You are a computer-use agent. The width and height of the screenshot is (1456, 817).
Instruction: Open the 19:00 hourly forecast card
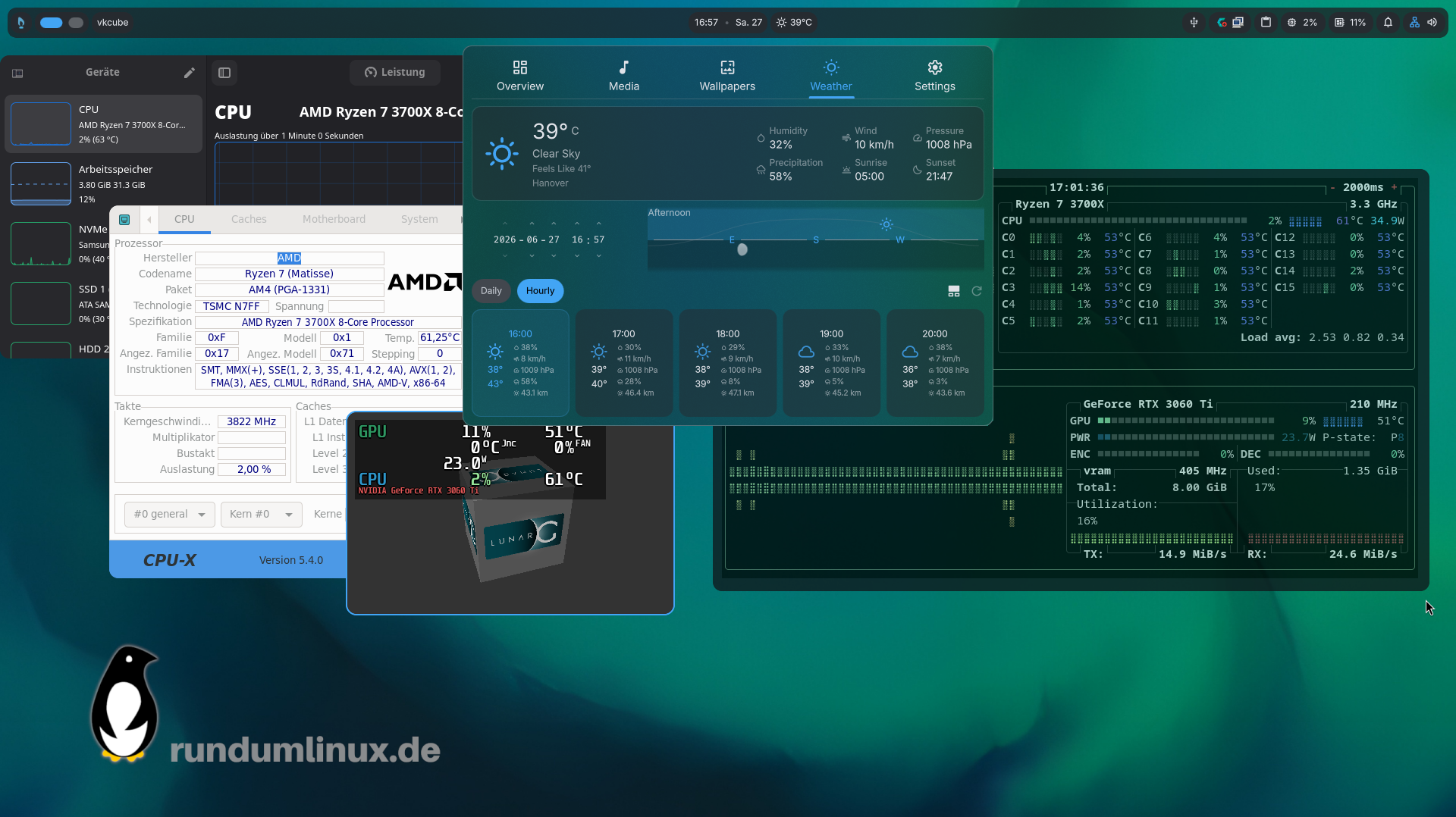(x=832, y=363)
